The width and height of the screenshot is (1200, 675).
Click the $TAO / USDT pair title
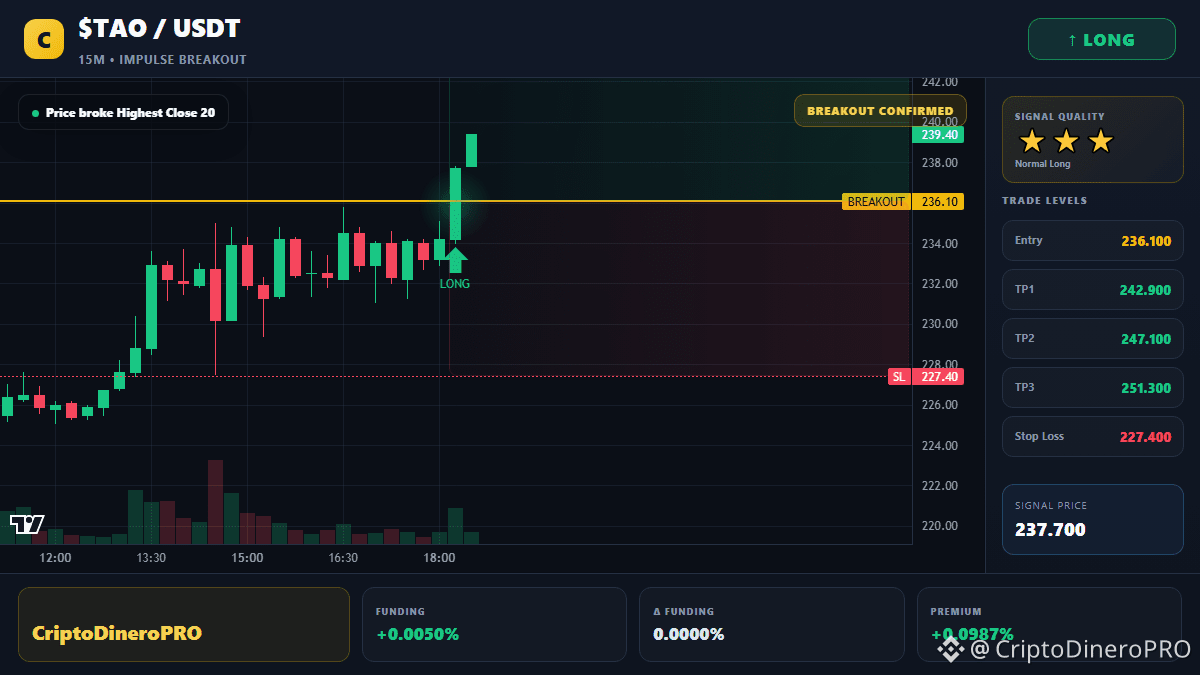[x=160, y=29]
